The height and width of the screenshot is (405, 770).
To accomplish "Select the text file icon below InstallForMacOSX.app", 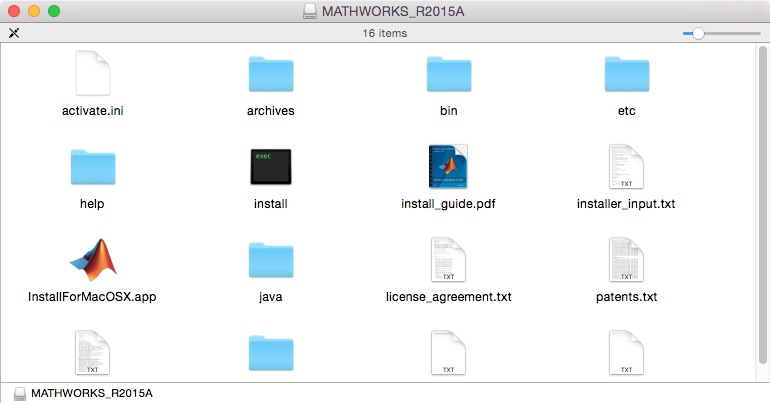I will (x=93, y=352).
